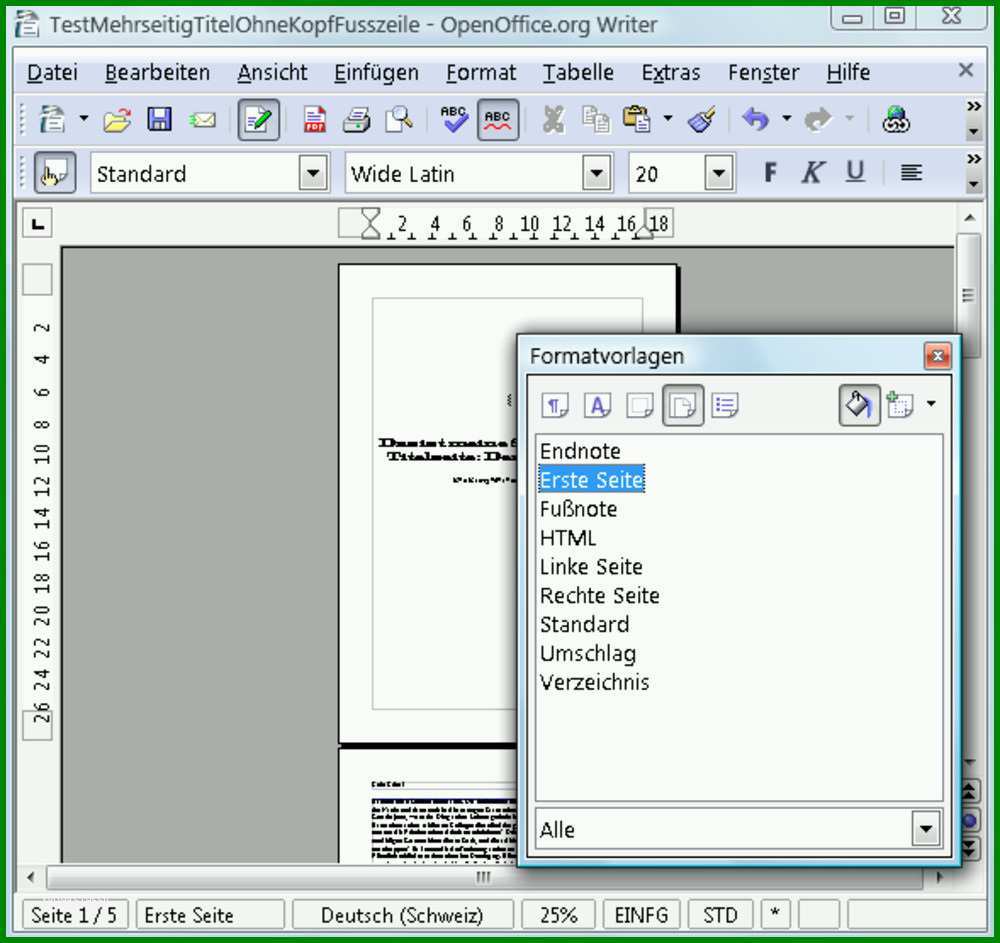Viewport: 1000px width, 943px height.
Task: Toggle Styles and Formatting window button
Action: point(55,173)
